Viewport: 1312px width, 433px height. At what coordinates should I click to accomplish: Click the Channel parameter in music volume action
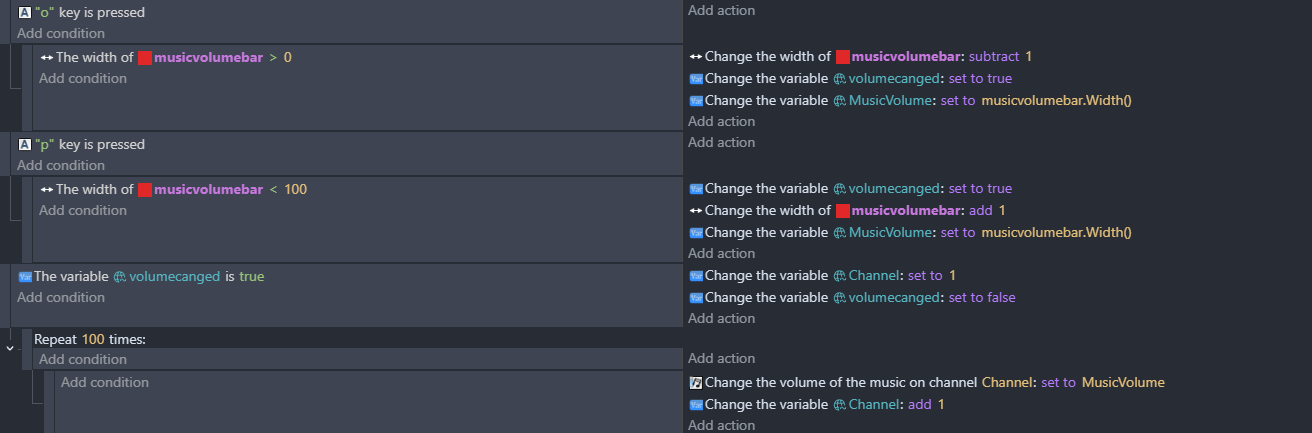(x=1007, y=383)
